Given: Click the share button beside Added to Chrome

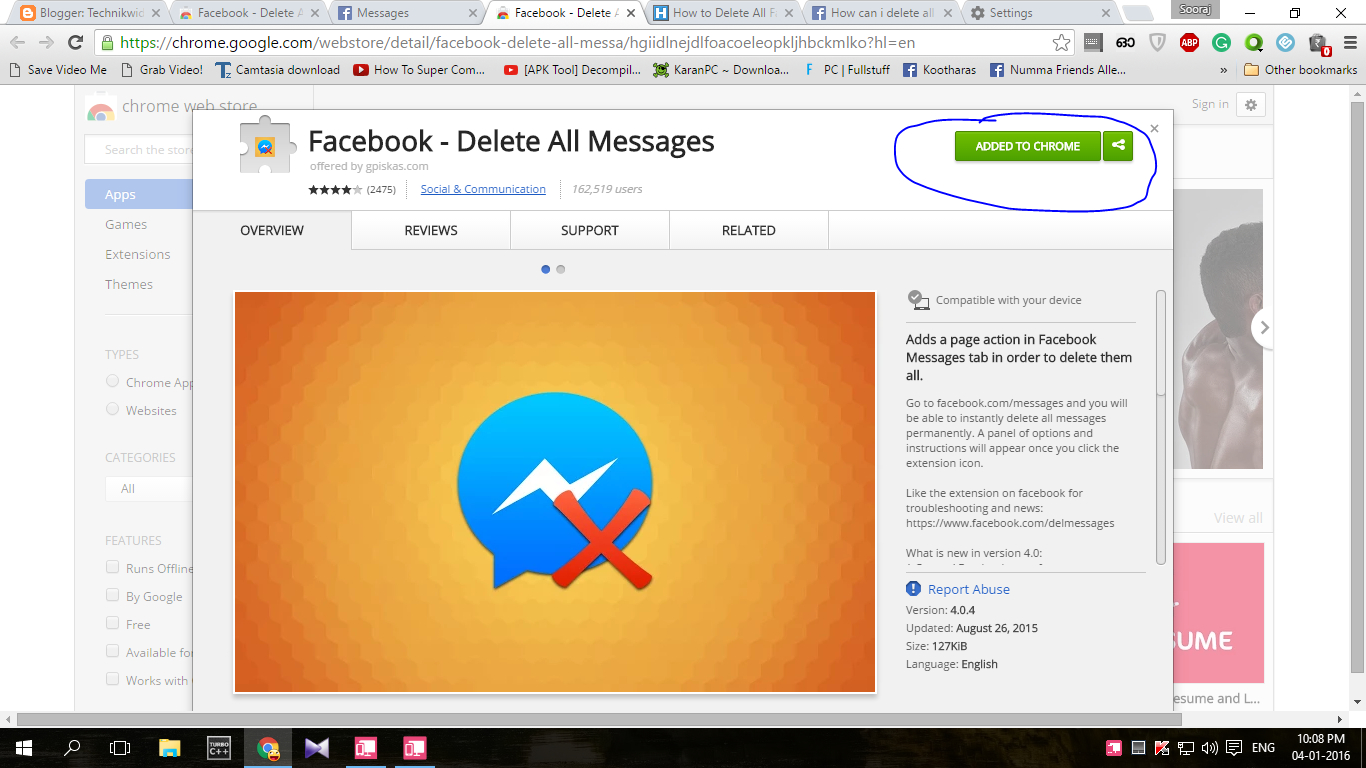Looking at the screenshot, I should [x=1118, y=146].
